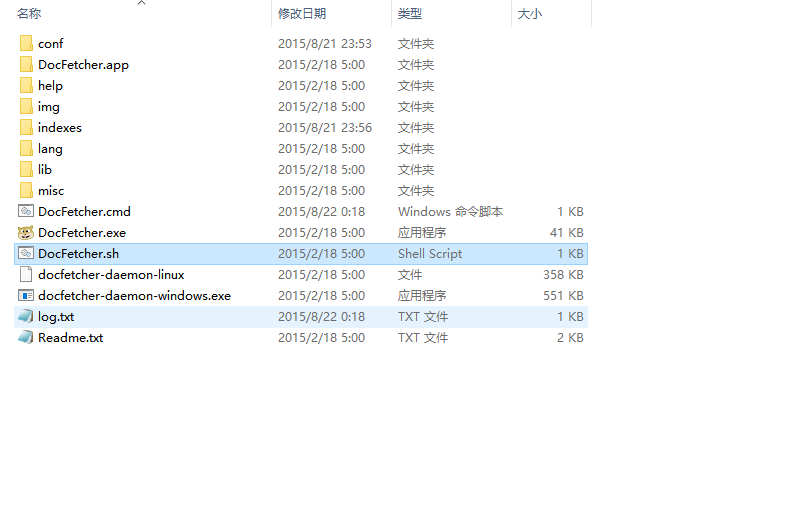Image resolution: width=799 pixels, height=527 pixels.
Task: Select the misc folder name
Action: 51,191
